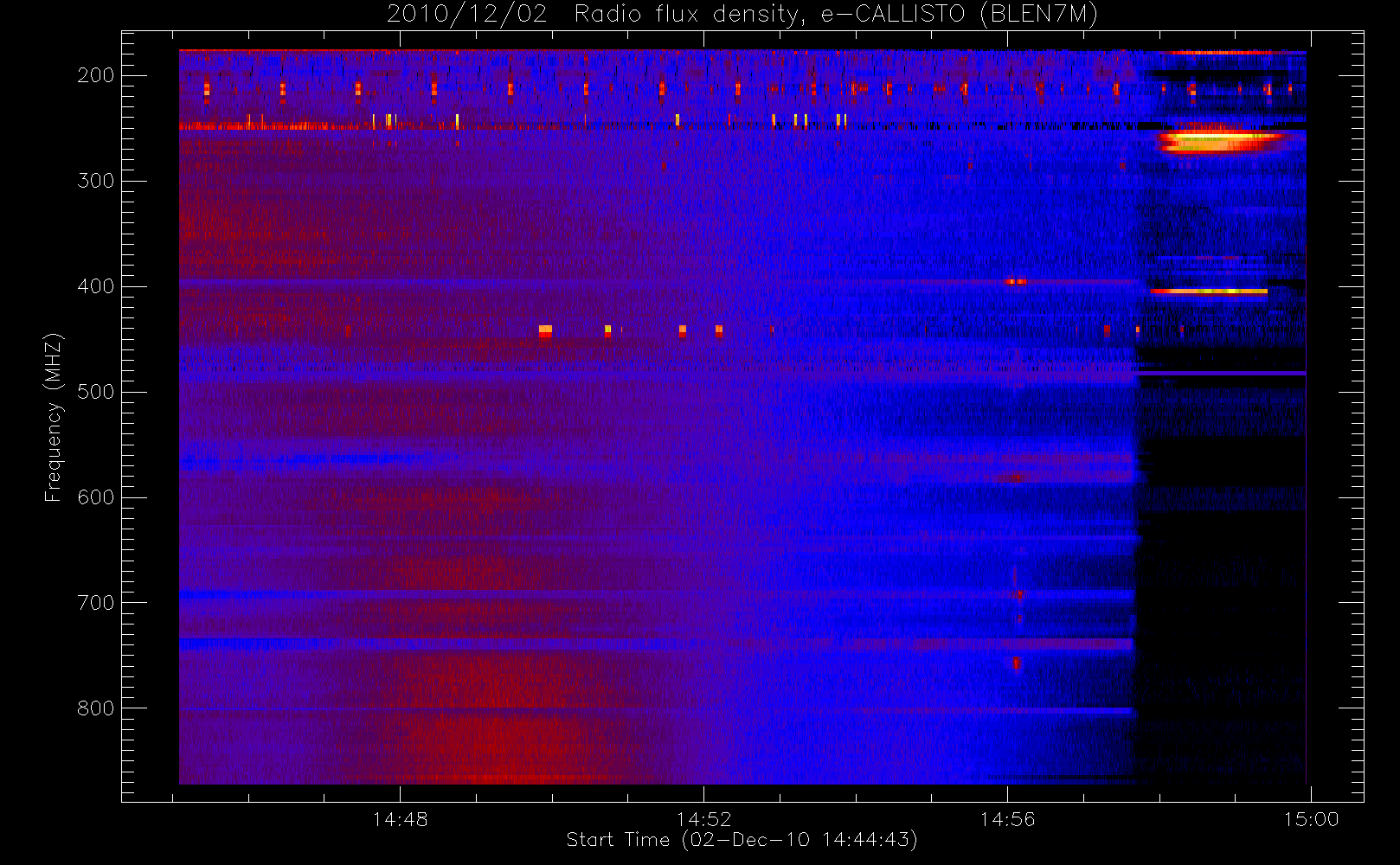
Task: Click the 15:00 time tick label
Action: coord(1311,819)
